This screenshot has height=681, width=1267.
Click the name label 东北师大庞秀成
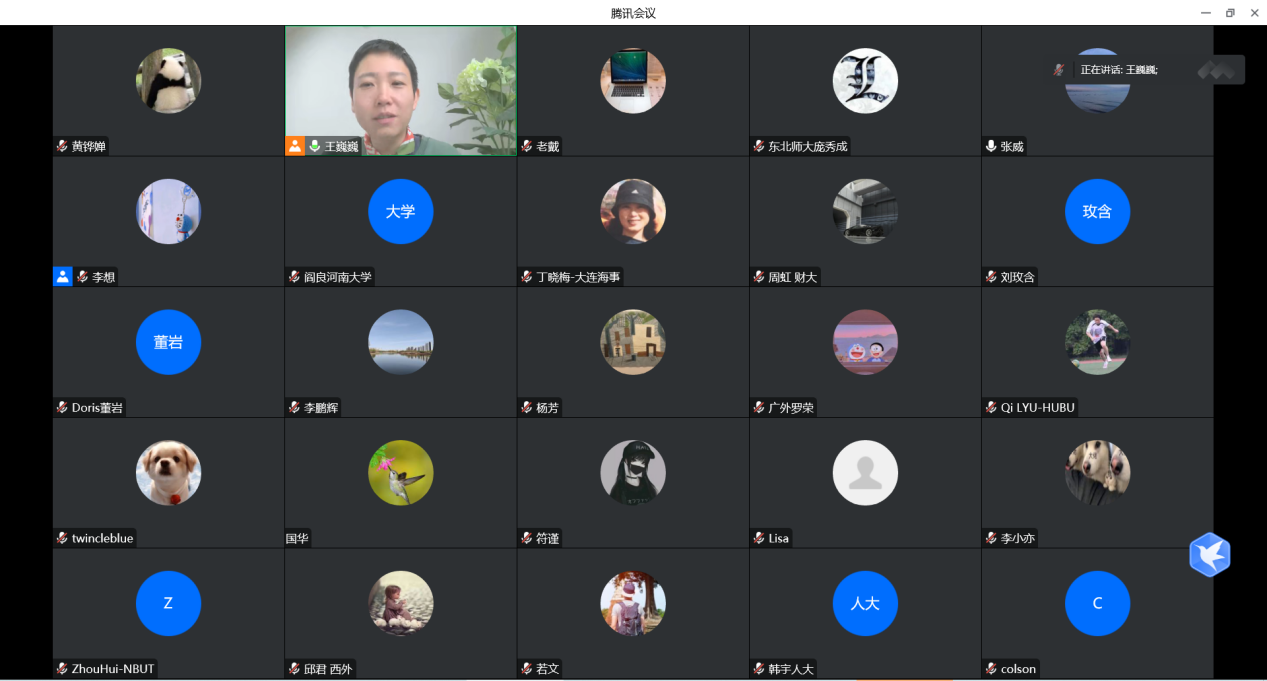tap(807, 146)
